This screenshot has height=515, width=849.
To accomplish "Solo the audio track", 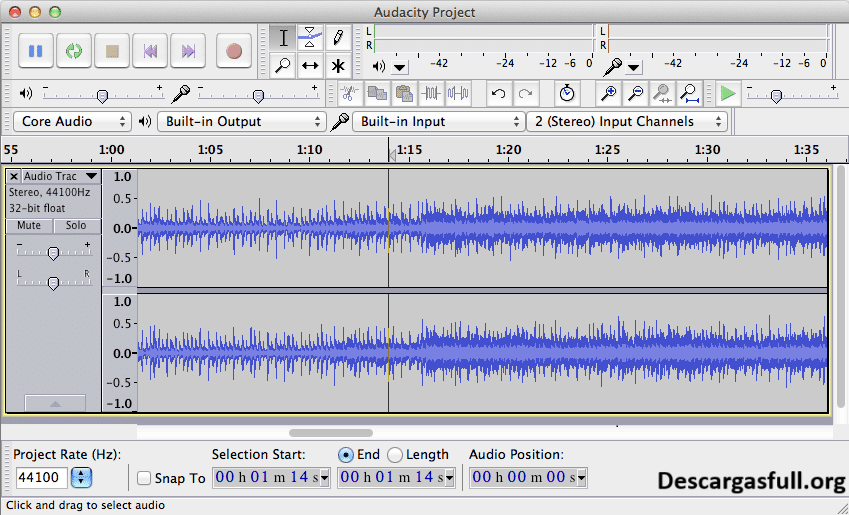I will (76, 226).
